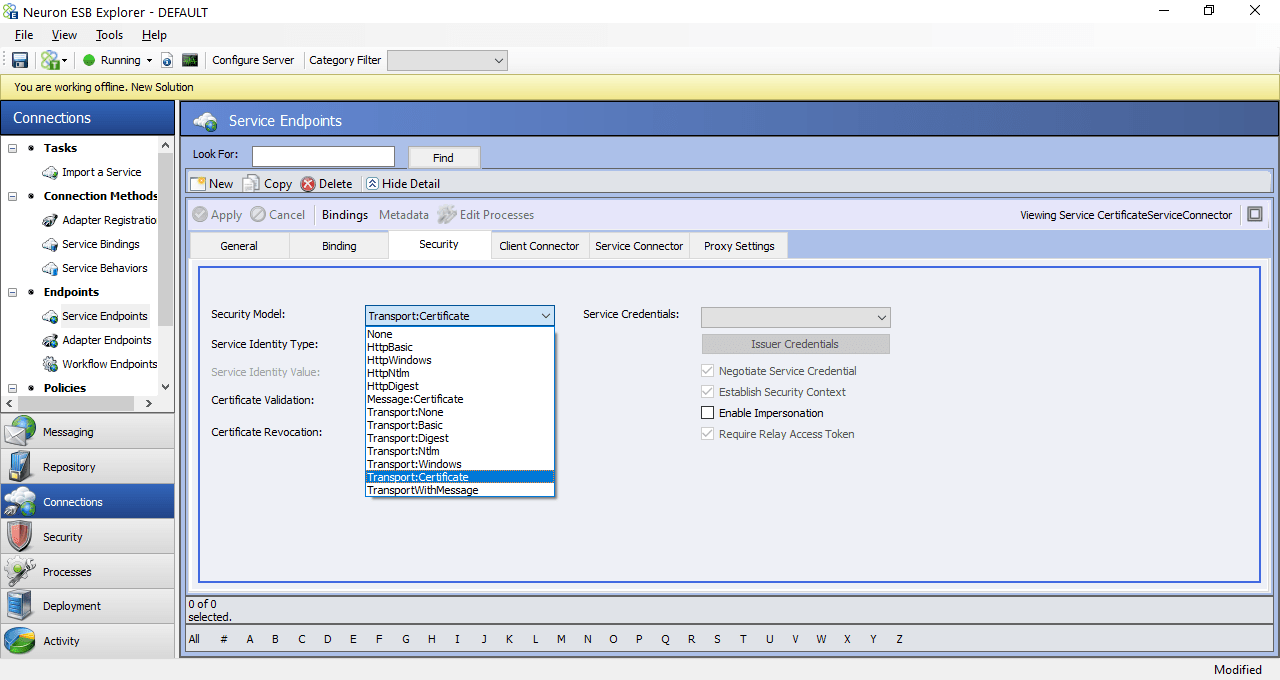This screenshot has height=680, width=1280.
Task: Click the Security Model dropdown arrow
Action: (x=546, y=316)
